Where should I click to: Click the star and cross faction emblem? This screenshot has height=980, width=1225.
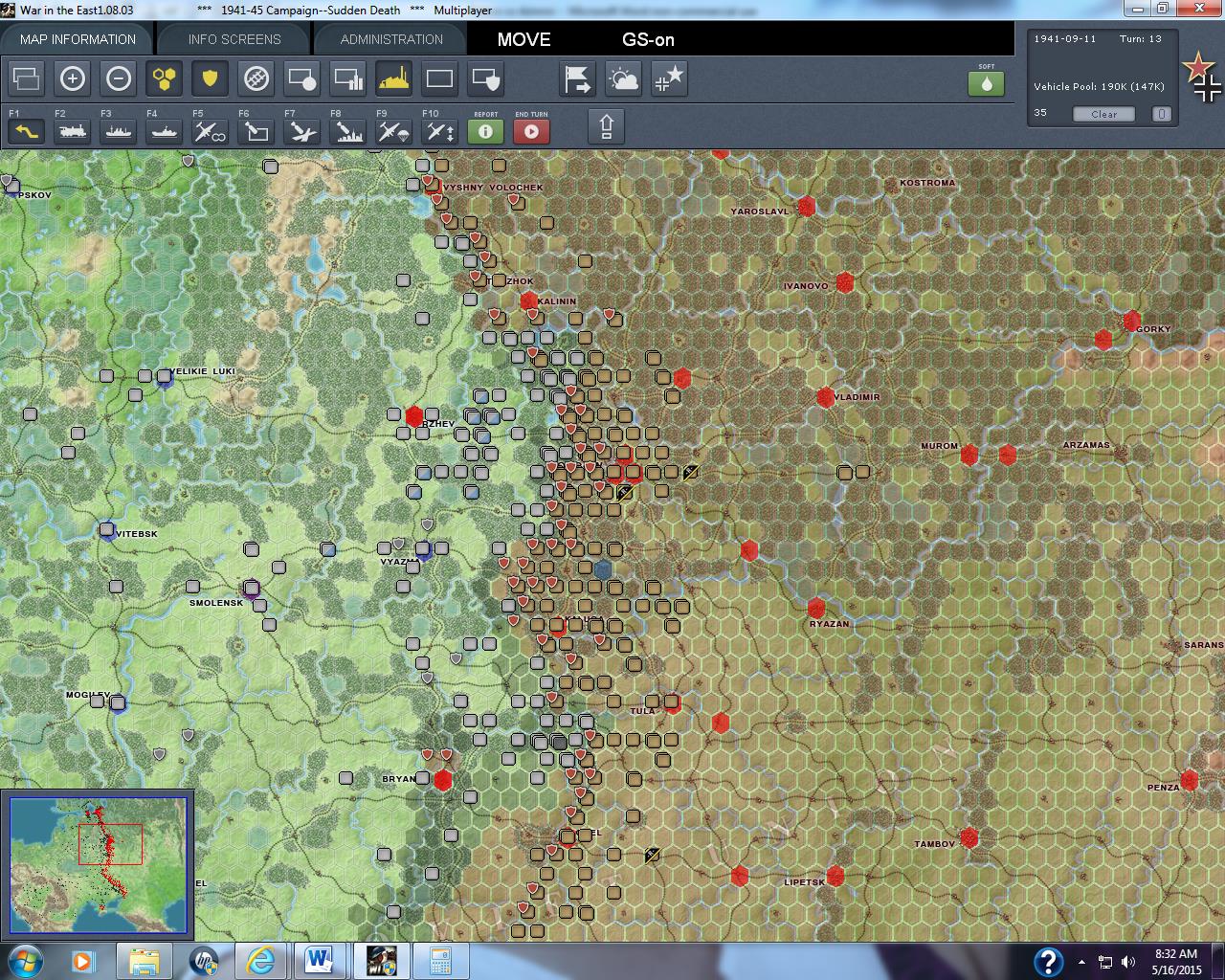(x=1202, y=78)
